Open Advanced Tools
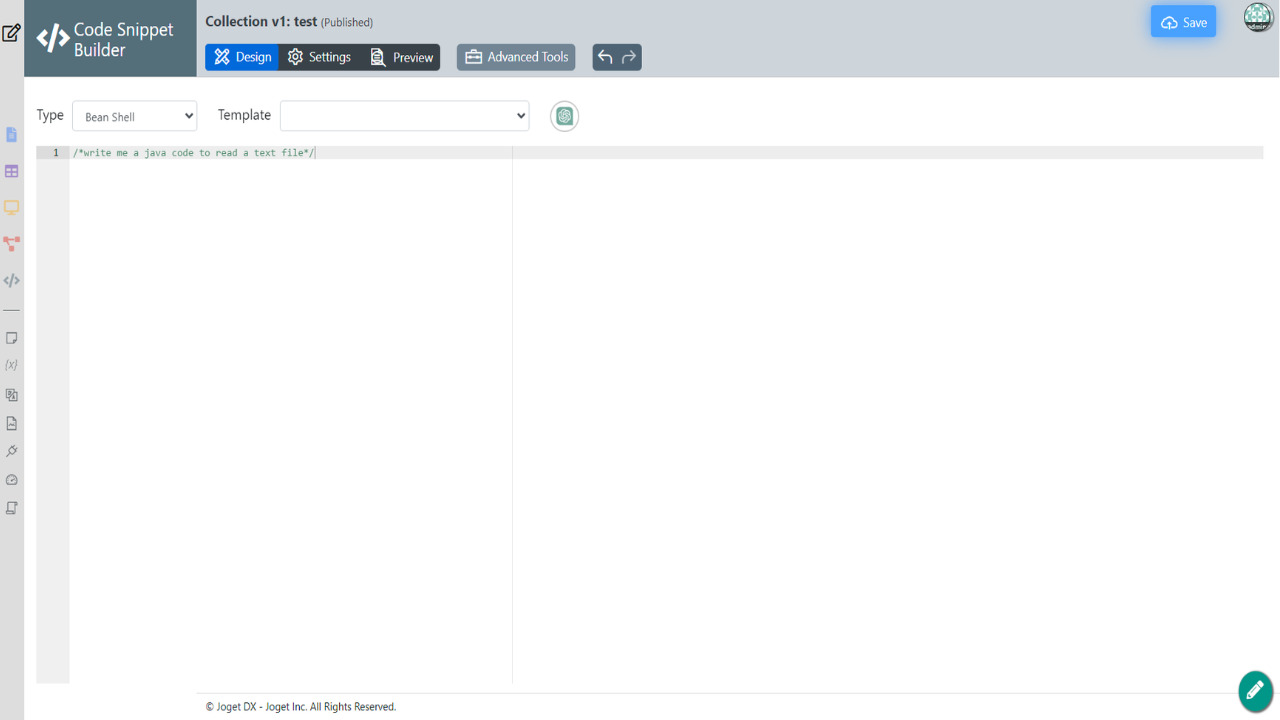1280x720 pixels. tap(516, 57)
